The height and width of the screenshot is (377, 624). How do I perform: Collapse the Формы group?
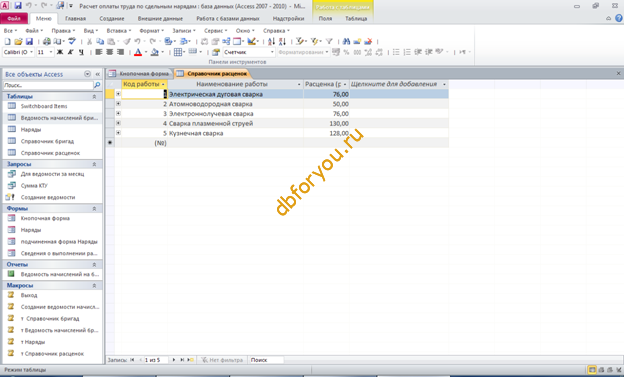click(94, 208)
